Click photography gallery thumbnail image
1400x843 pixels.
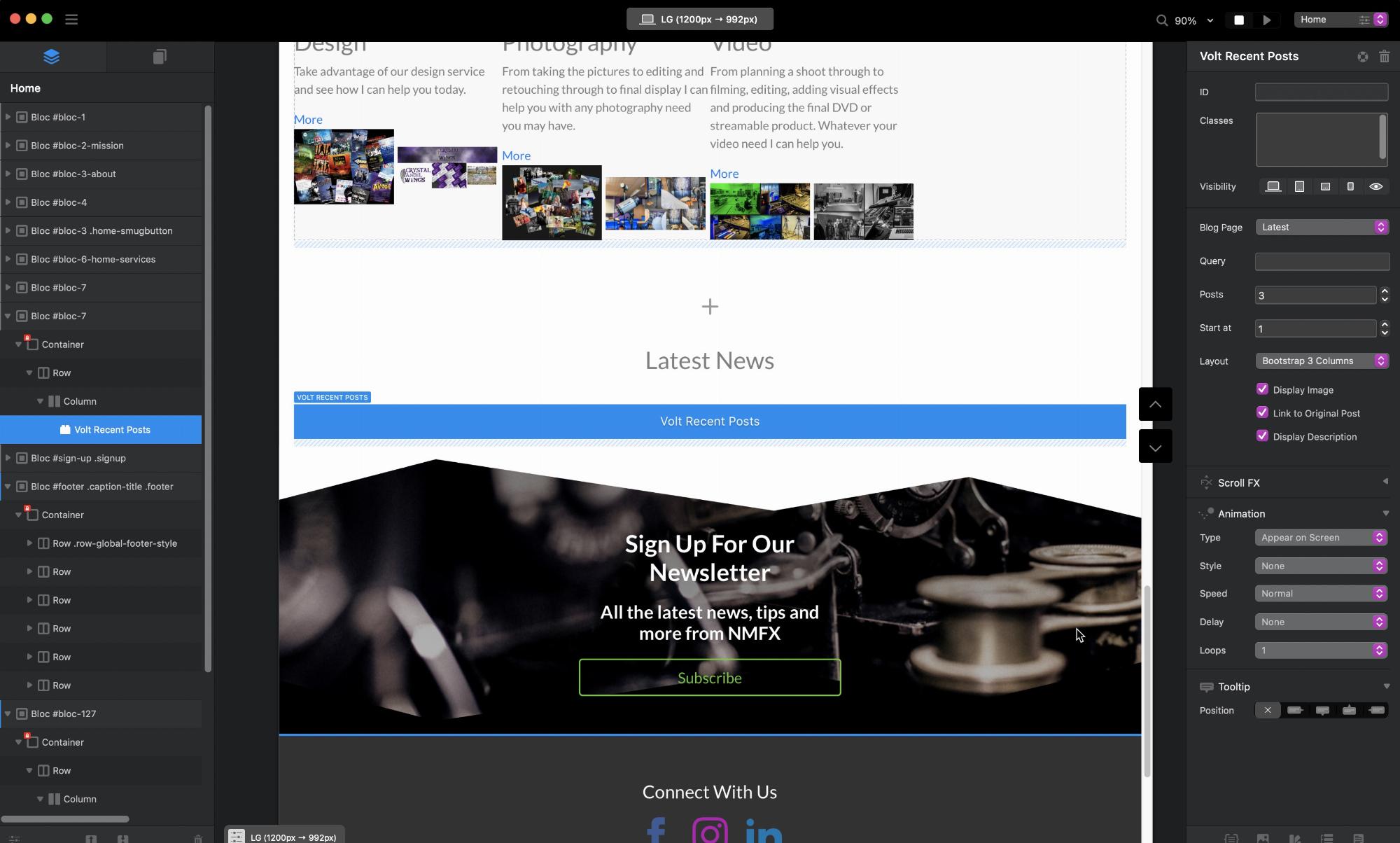551,201
